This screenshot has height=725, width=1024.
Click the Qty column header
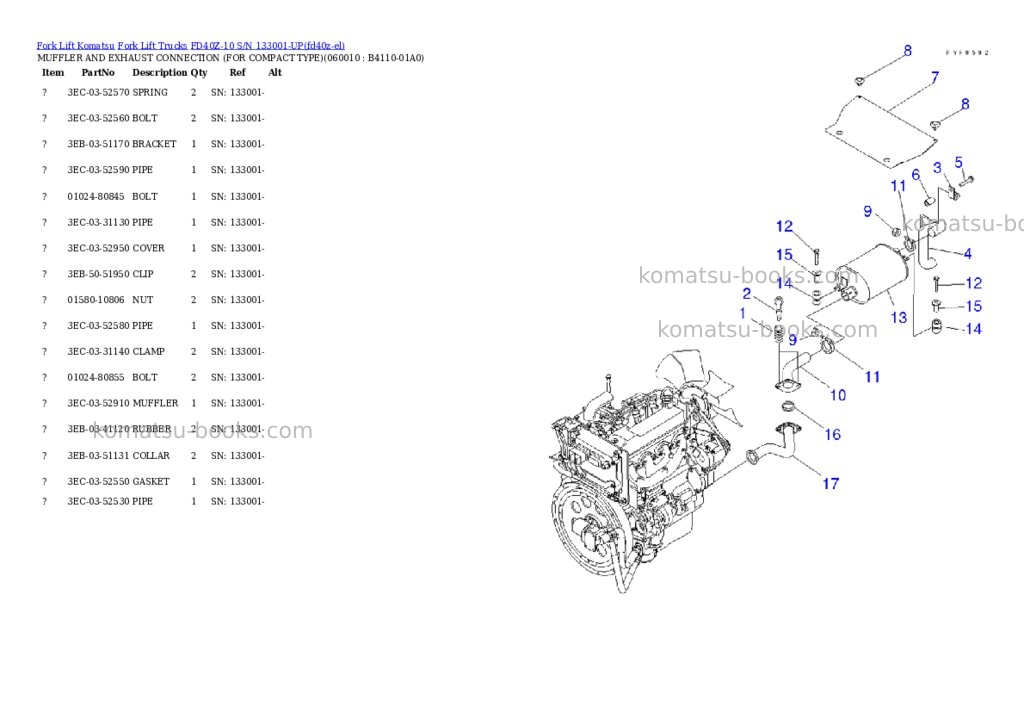pyautogui.click(x=199, y=72)
